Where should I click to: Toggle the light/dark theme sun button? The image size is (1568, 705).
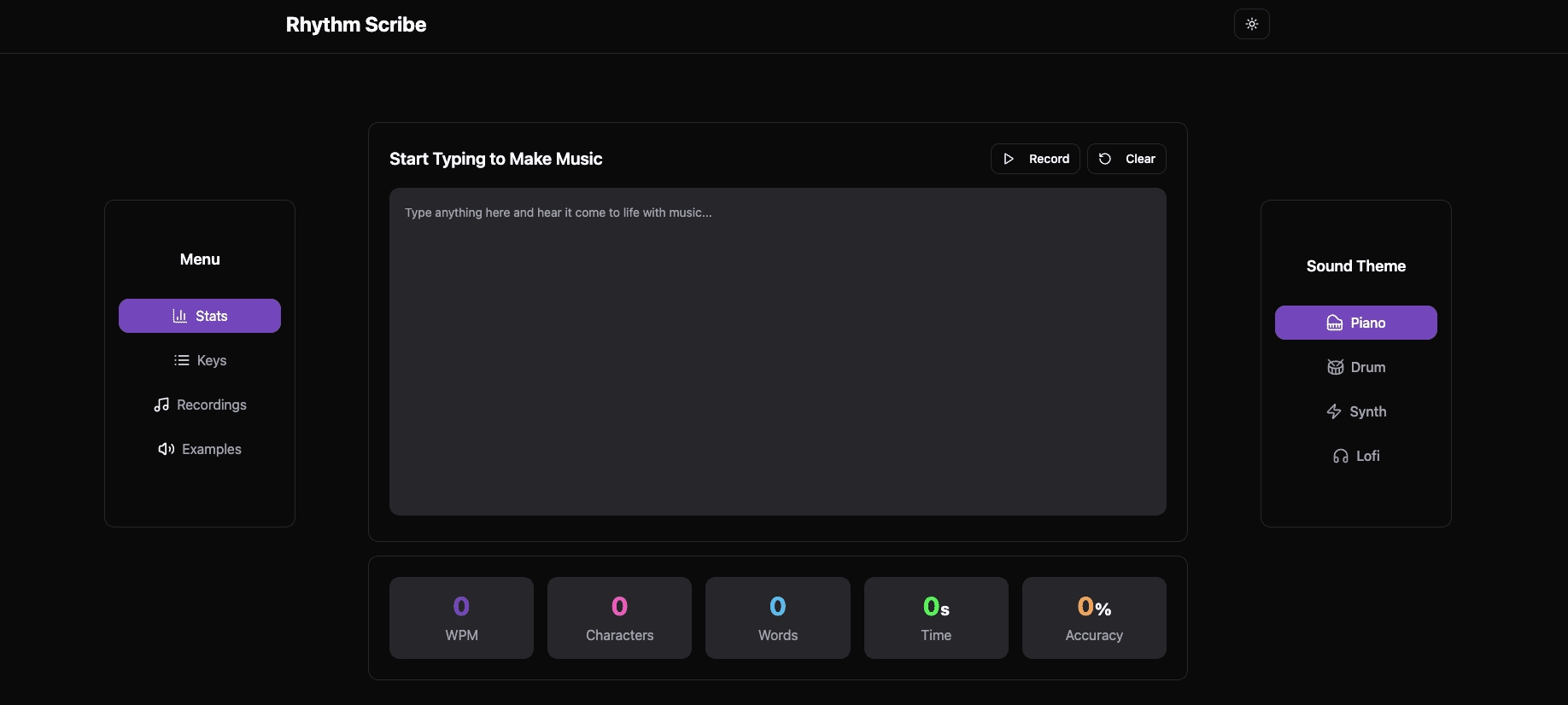click(1251, 24)
